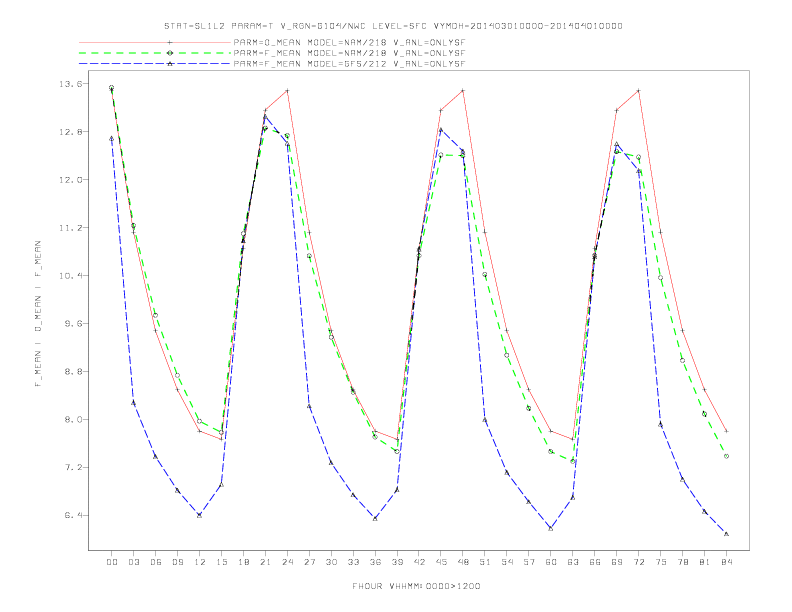Click x-axis tick label 12
The image size is (792, 612).
pos(200,562)
